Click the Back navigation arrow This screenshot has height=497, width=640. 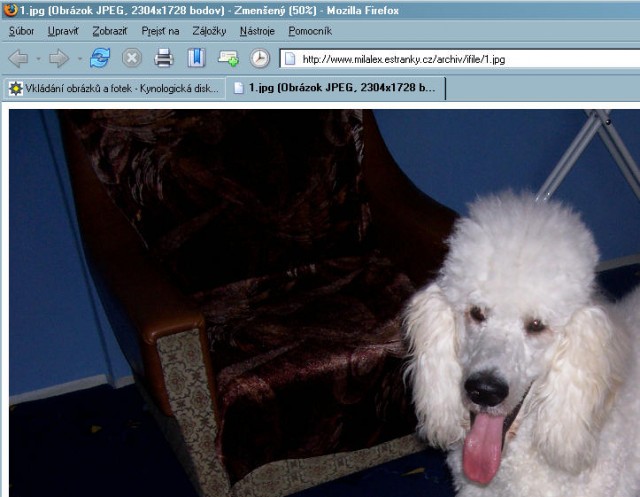coord(17,58)
